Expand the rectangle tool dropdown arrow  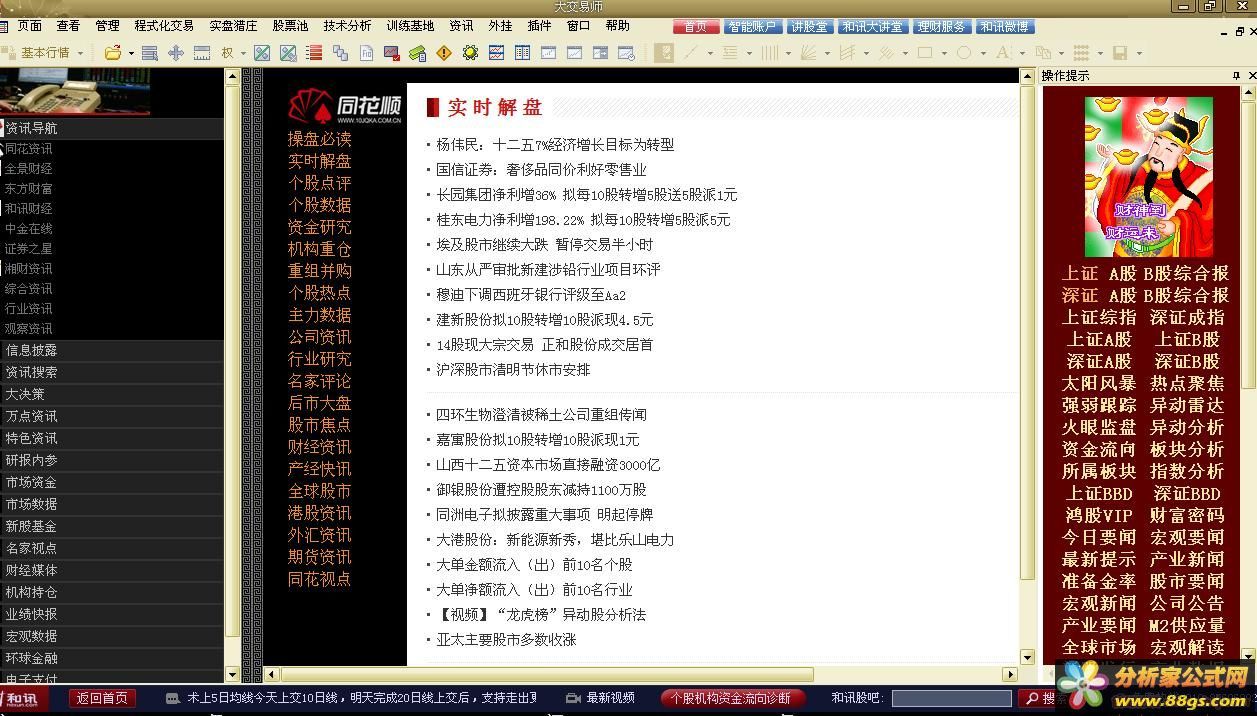[945, 53]
